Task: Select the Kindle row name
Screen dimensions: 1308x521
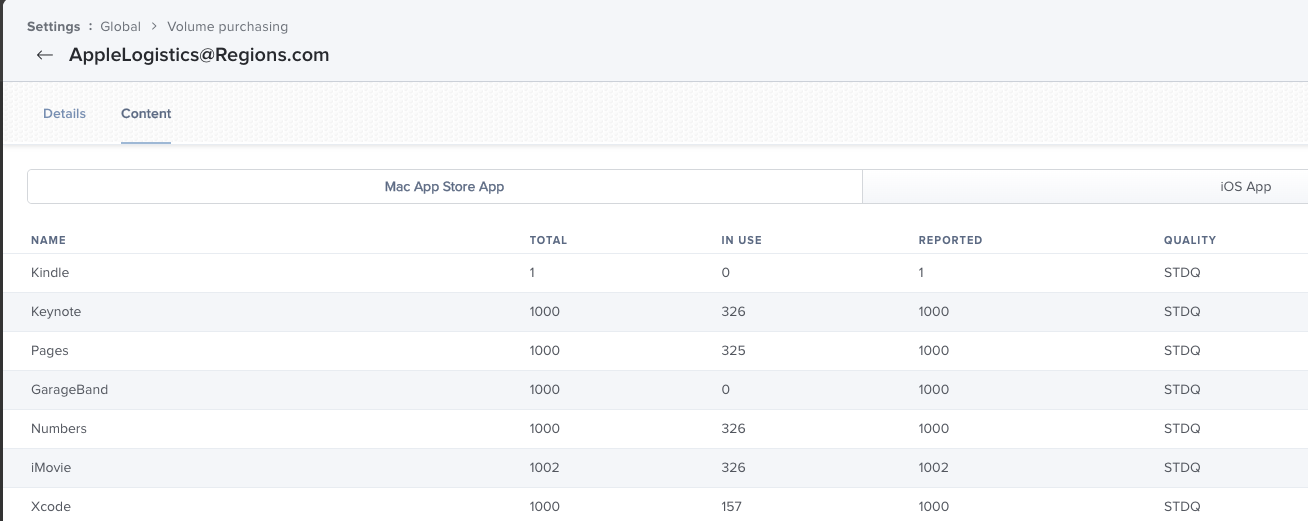Action: click(50, 273)
